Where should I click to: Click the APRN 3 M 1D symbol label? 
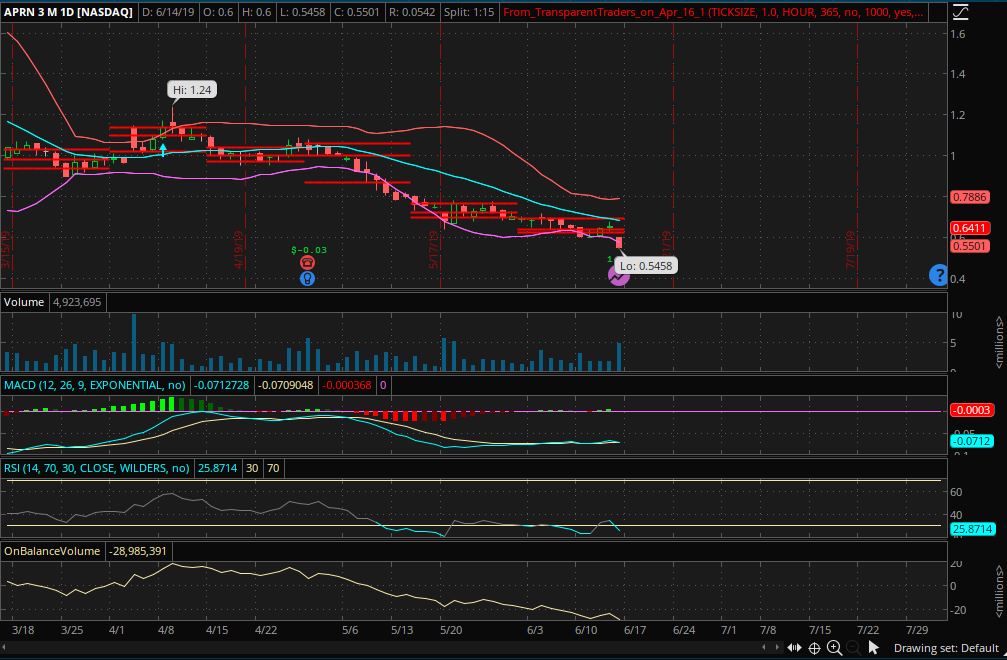point(68,12)
